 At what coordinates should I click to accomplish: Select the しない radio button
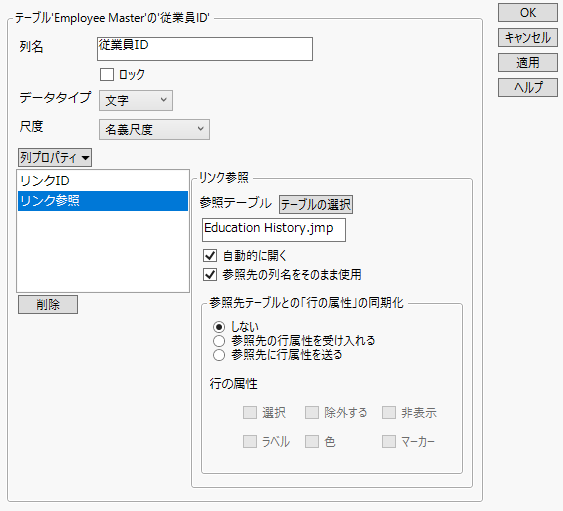[x=219, y=327]
